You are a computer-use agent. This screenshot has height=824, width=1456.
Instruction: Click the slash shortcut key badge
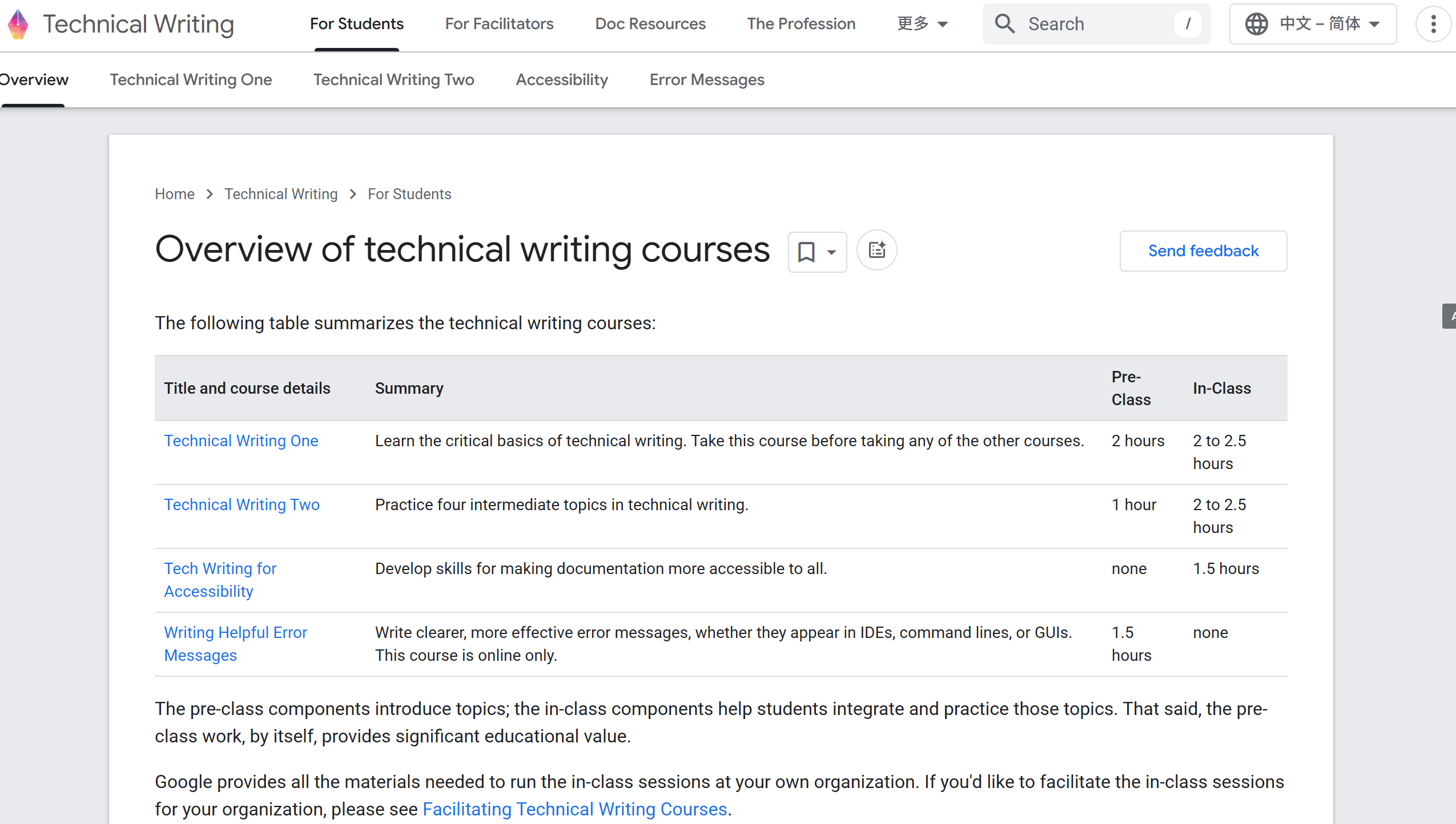[x=1188, y=24]
